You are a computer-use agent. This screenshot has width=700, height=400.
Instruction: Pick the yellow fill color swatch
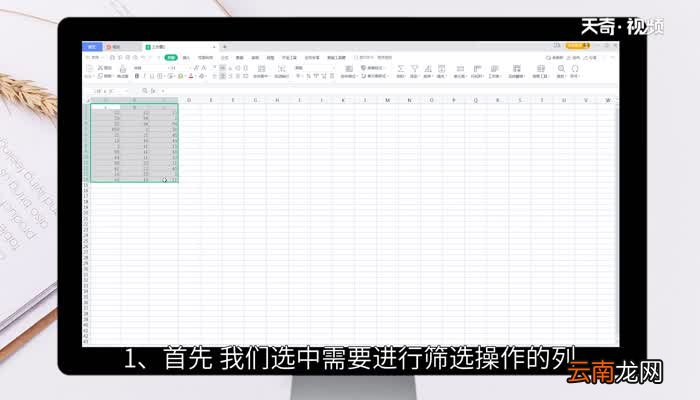tap(181, 76)
